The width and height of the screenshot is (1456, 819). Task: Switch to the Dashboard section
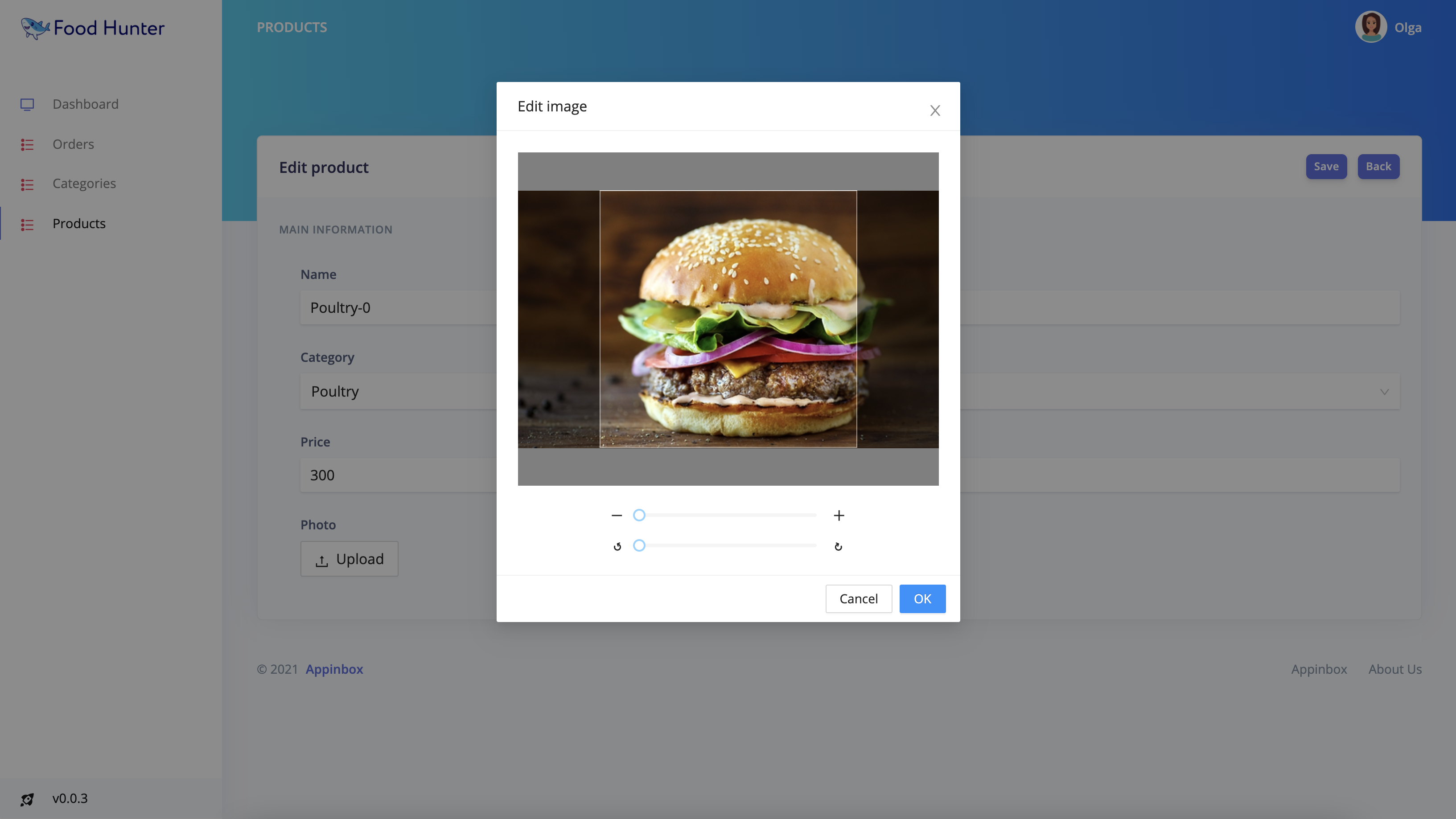point(85,104)
